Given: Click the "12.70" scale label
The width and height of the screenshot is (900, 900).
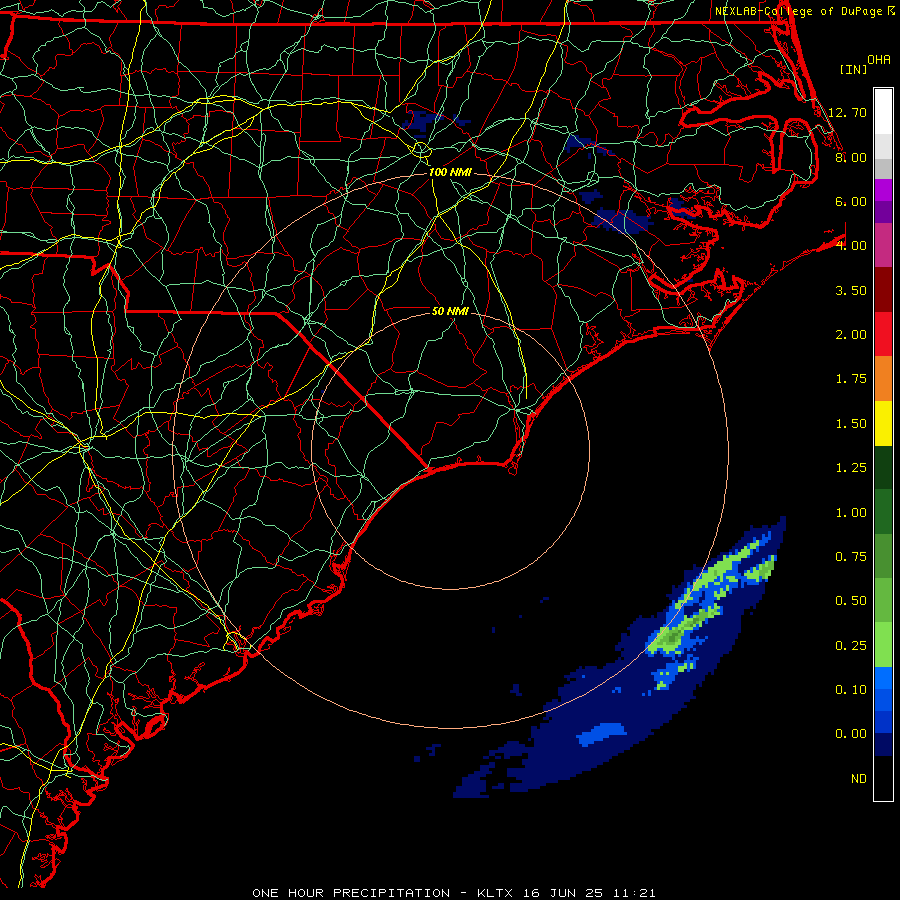Looking at the screenshot, I should [x=847, y=112].
